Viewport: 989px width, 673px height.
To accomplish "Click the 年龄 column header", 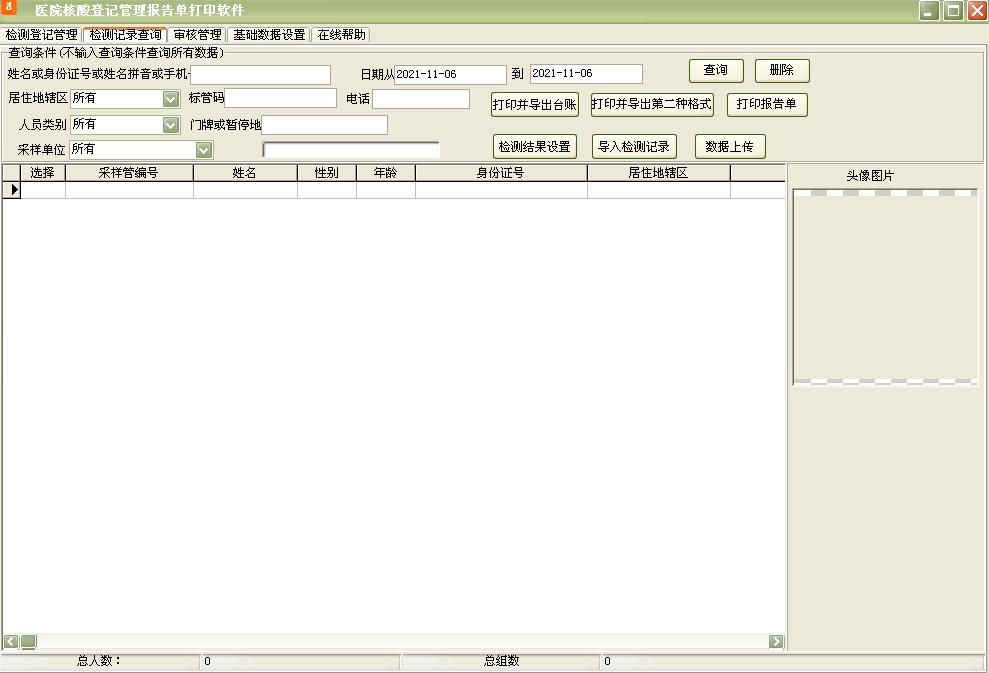I will click(385, 173).
